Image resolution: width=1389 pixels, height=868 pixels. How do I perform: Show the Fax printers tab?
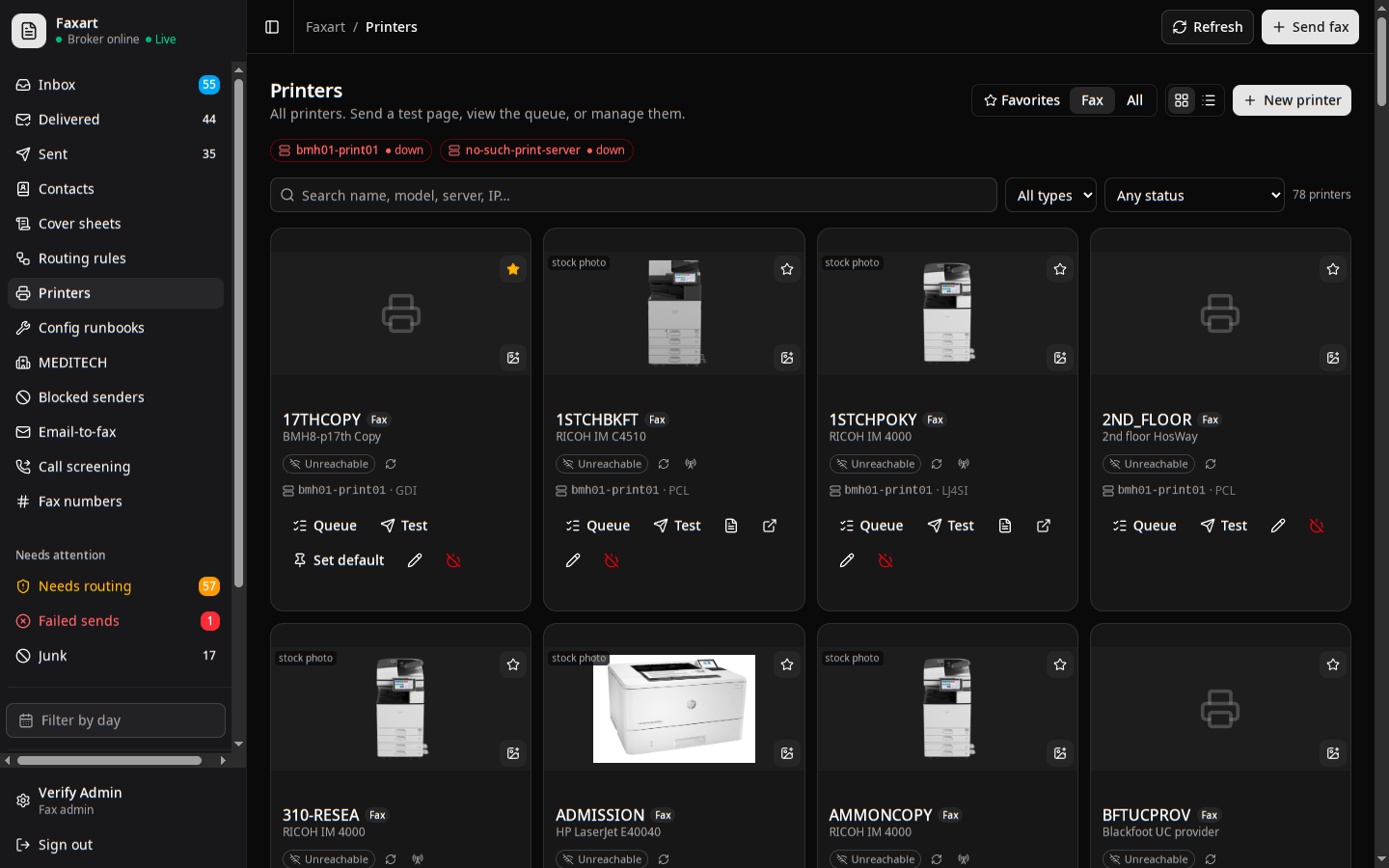click(1092, 100)
